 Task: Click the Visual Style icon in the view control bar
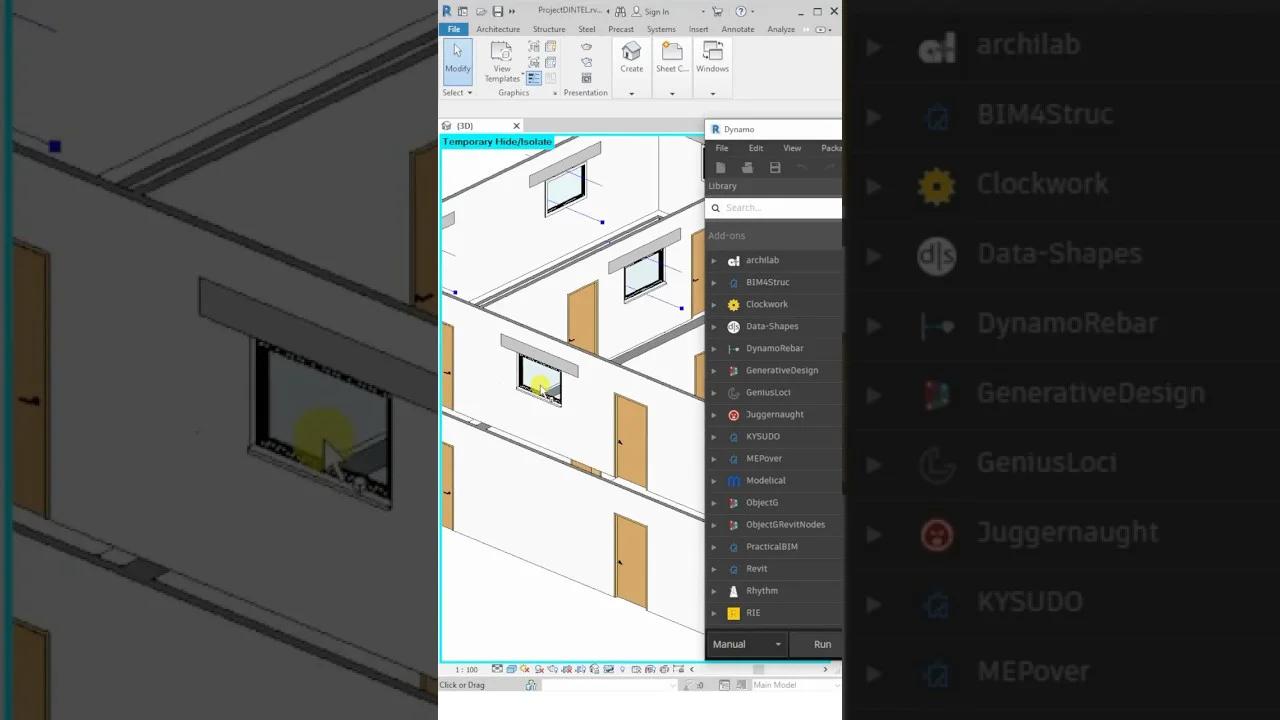(511, 669)
